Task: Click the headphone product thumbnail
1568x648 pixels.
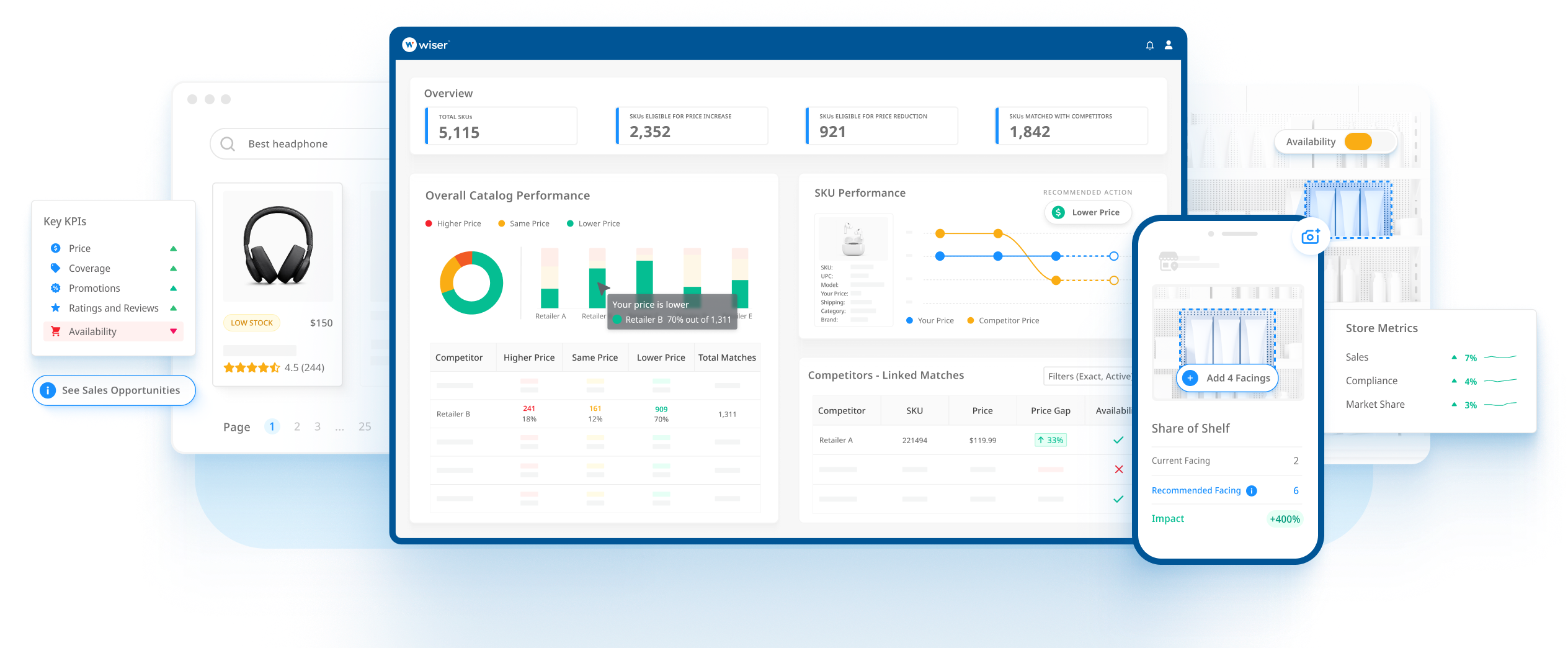Action: coord(278,246)
